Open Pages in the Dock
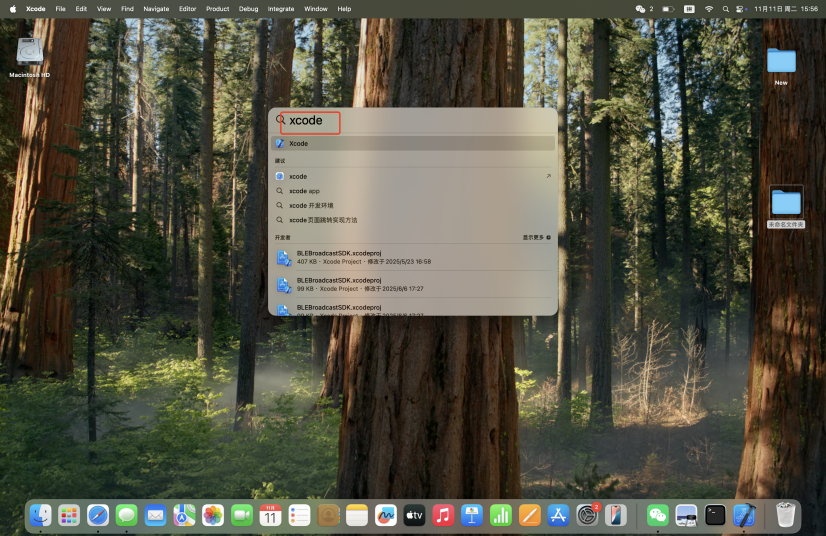Image resolution: width=826 pixels, height=536 pixels. tap(529, 515)
